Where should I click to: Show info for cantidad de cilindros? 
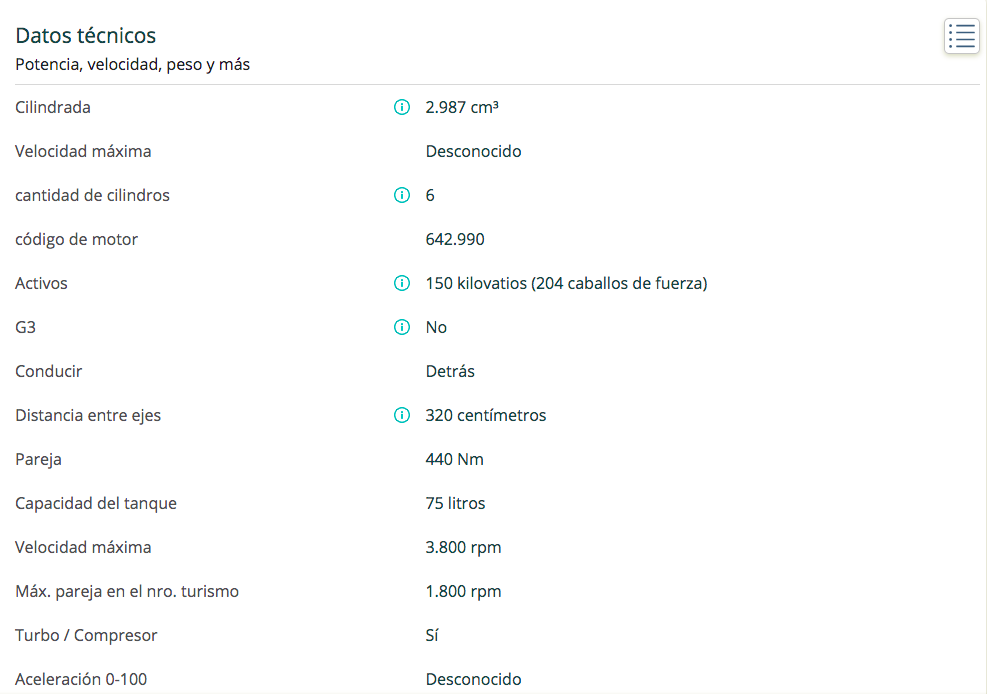402,195
